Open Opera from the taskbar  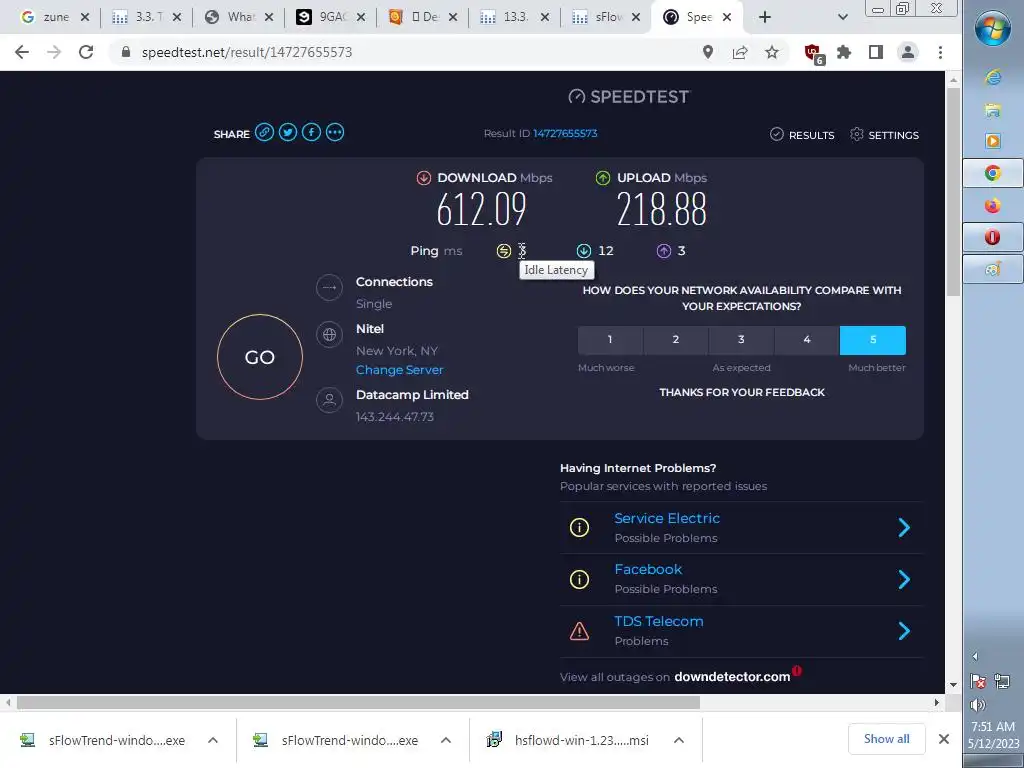[993, 237]
